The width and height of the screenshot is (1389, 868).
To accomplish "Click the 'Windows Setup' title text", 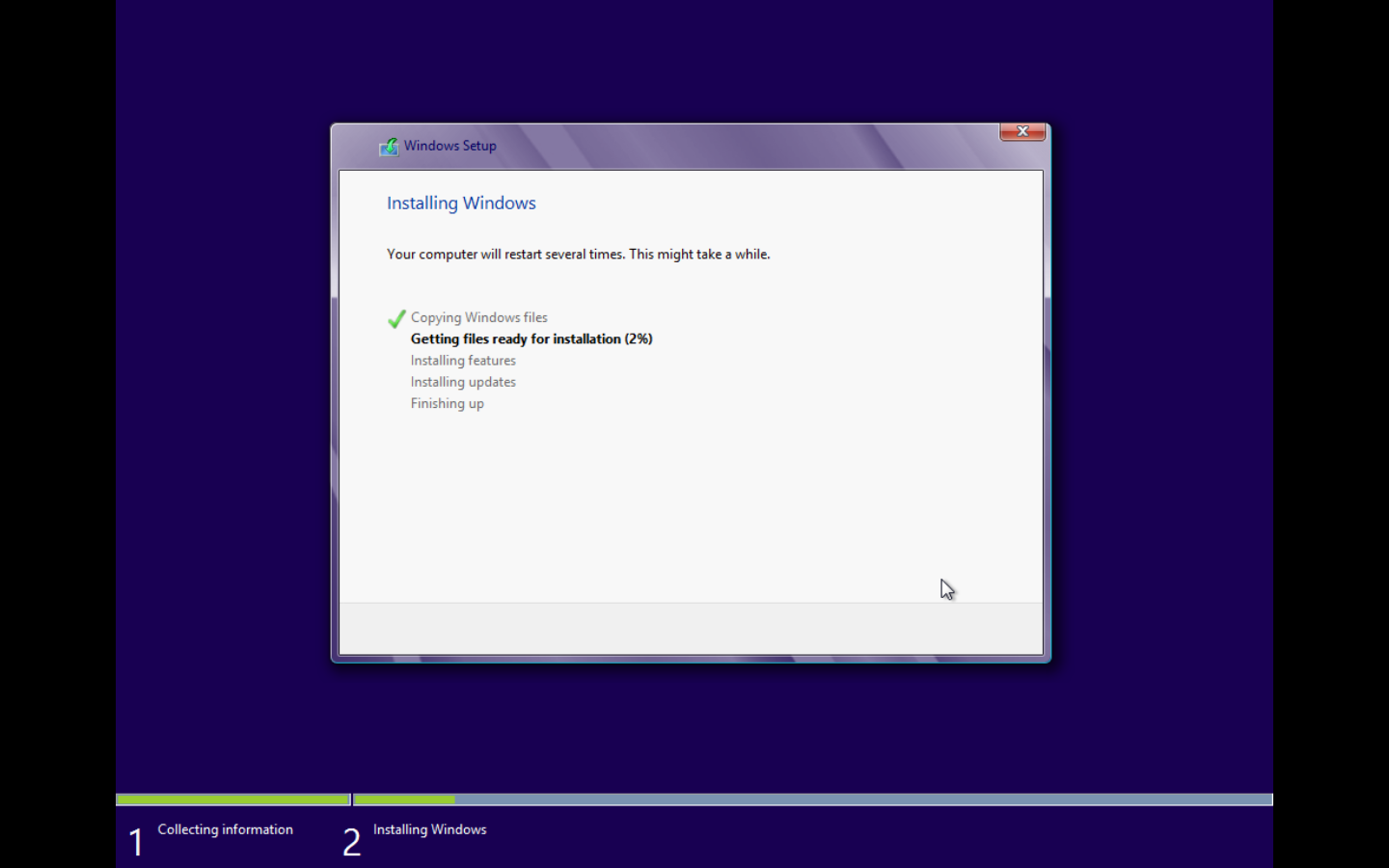I will 450,146.
